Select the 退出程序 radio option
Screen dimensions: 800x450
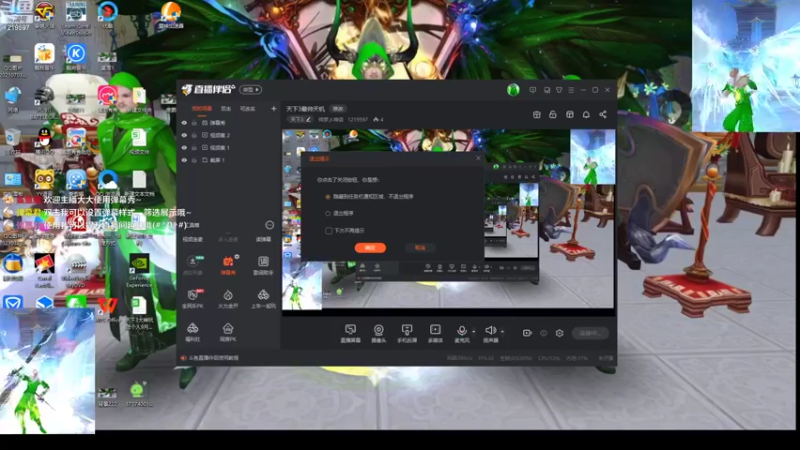[328, 213]
